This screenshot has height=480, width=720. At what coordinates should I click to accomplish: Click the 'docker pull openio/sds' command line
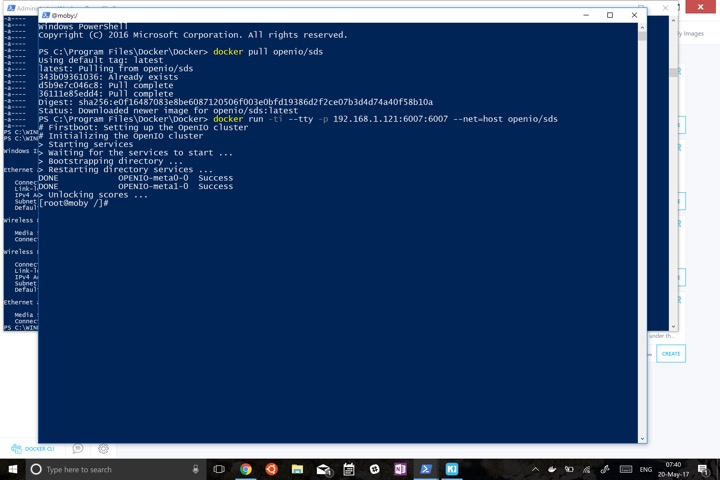tap(180, 52)
